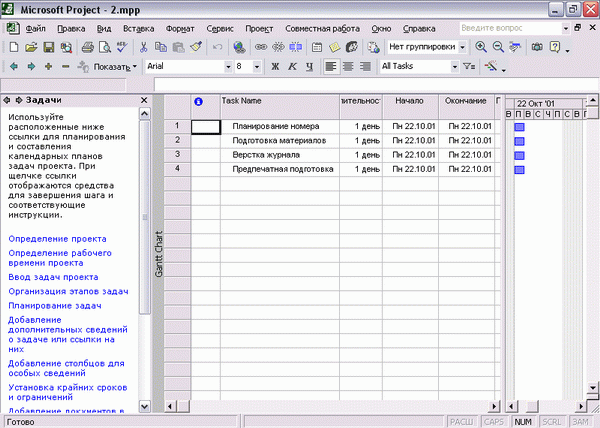Align text left
Image resolution: width=600 pixels, height=428 pixels.
click(x=331, y=67)
